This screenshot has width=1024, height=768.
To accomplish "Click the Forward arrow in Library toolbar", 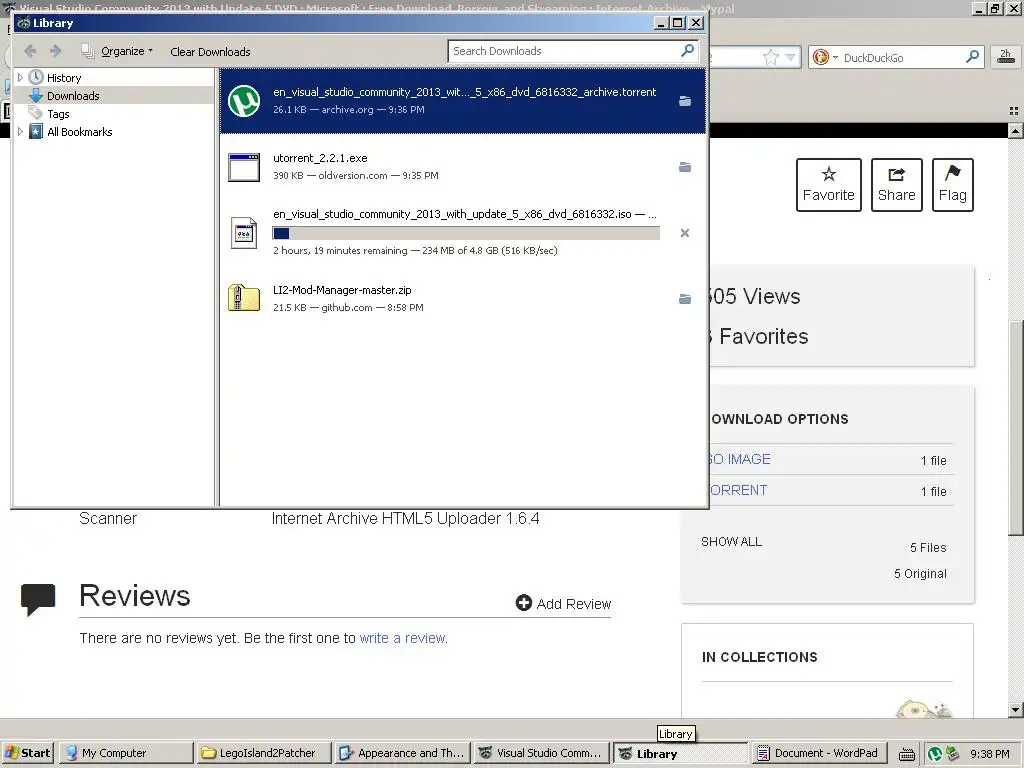I will click(56, 51).
